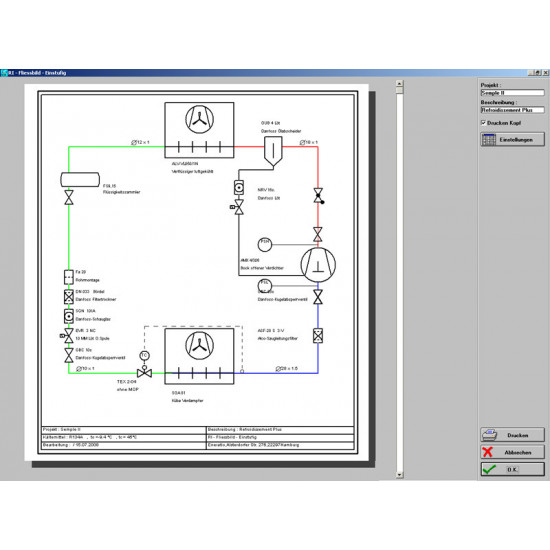
Task: Click the preview scrollbar down arrow
Action: point(399,475)
